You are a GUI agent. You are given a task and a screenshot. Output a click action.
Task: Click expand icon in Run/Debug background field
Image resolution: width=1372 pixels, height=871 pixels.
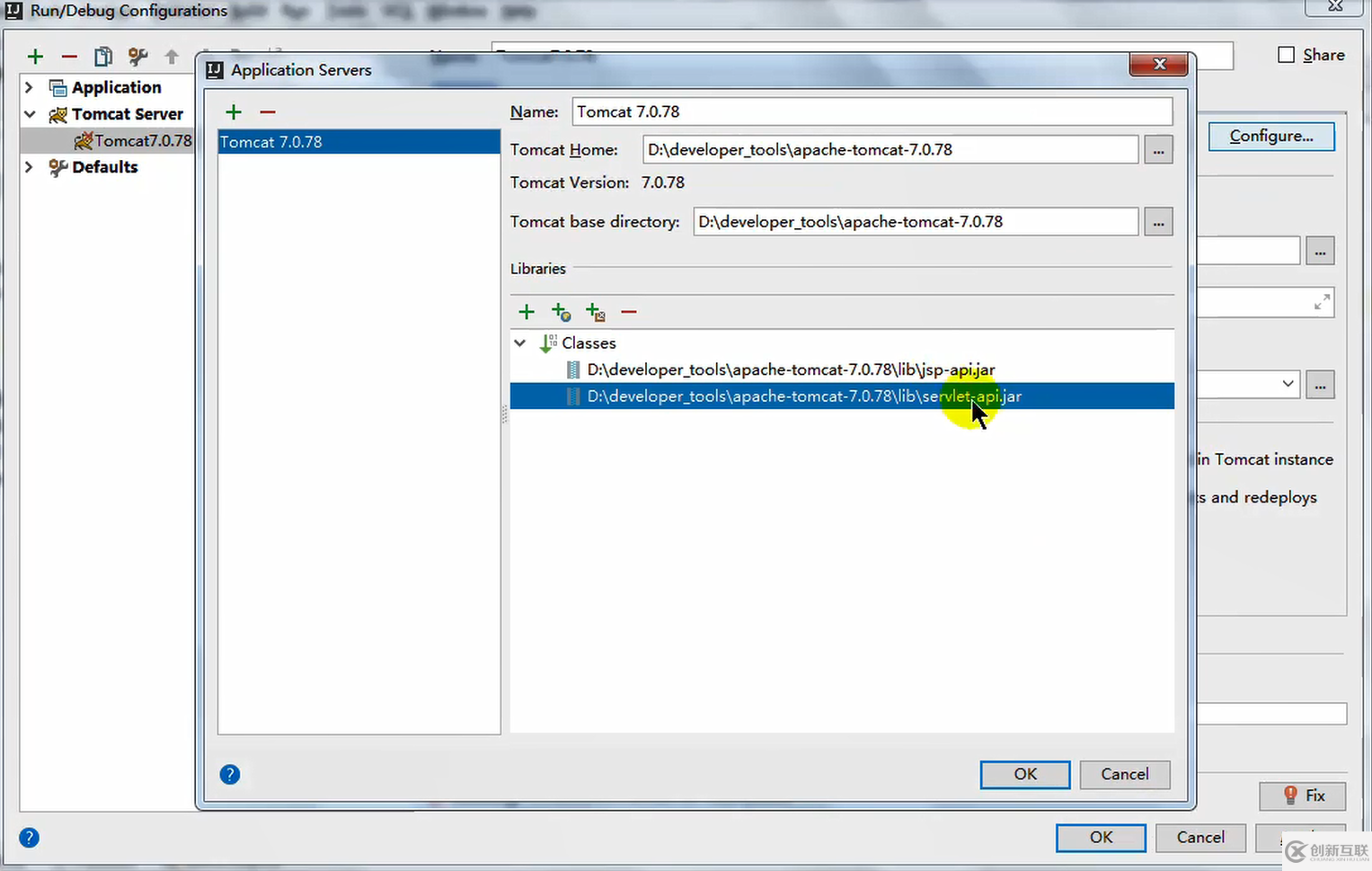(x=1322, y=303)
